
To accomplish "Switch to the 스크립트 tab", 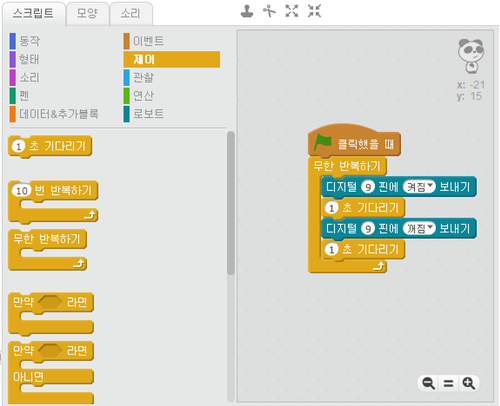I will pyautogui.click(x=33, y=14).
